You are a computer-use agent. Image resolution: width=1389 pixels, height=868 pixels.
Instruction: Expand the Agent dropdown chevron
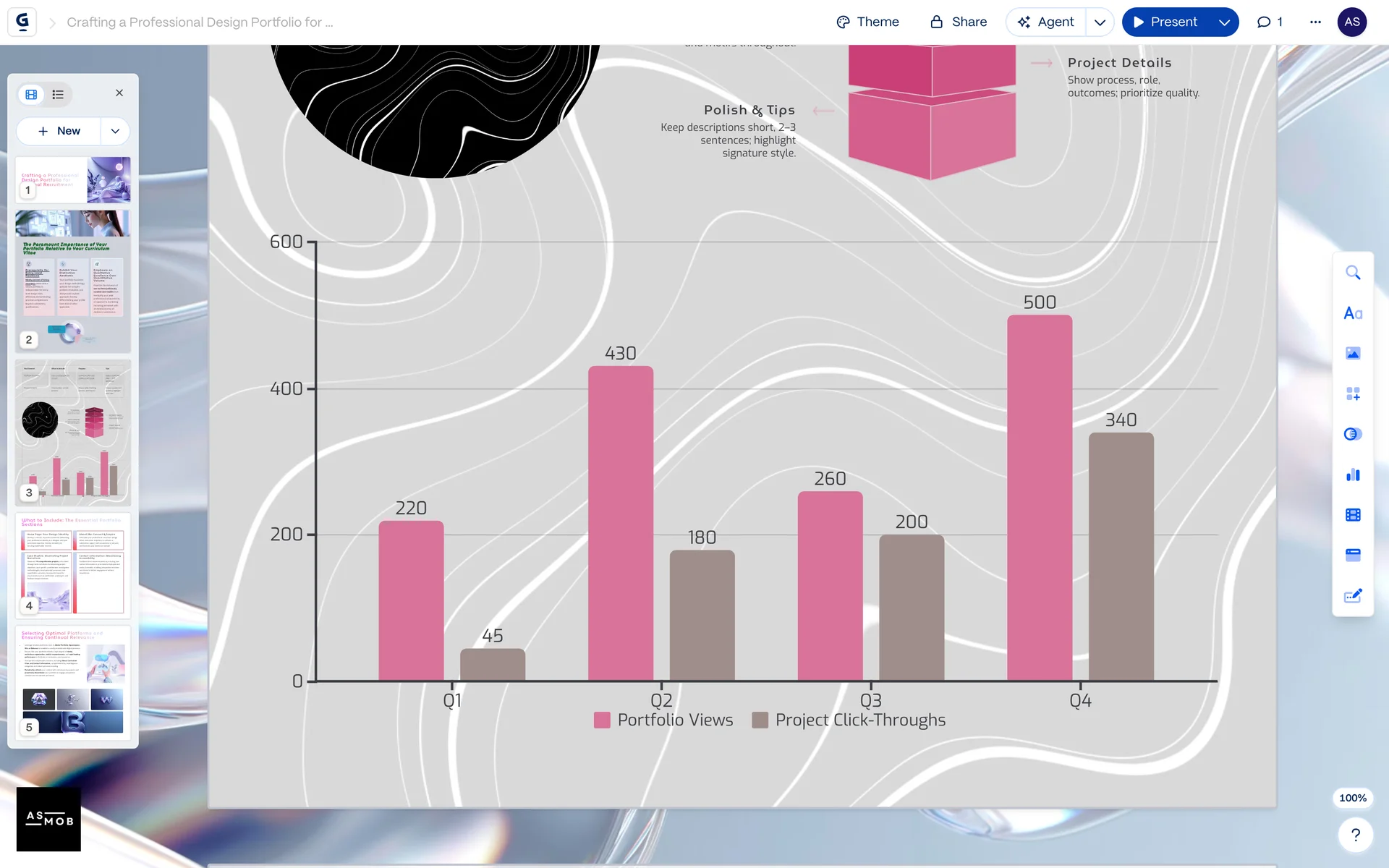(1100, 22)
